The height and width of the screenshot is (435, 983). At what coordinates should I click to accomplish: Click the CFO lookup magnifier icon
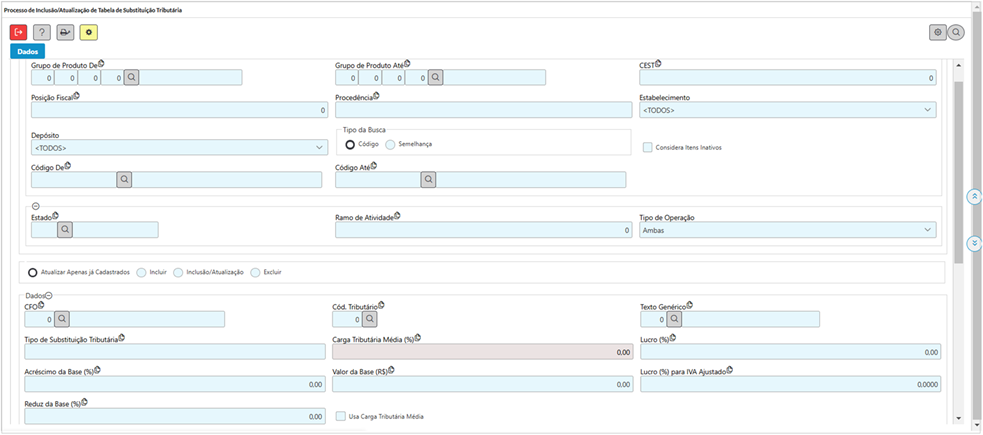[62, 319]
